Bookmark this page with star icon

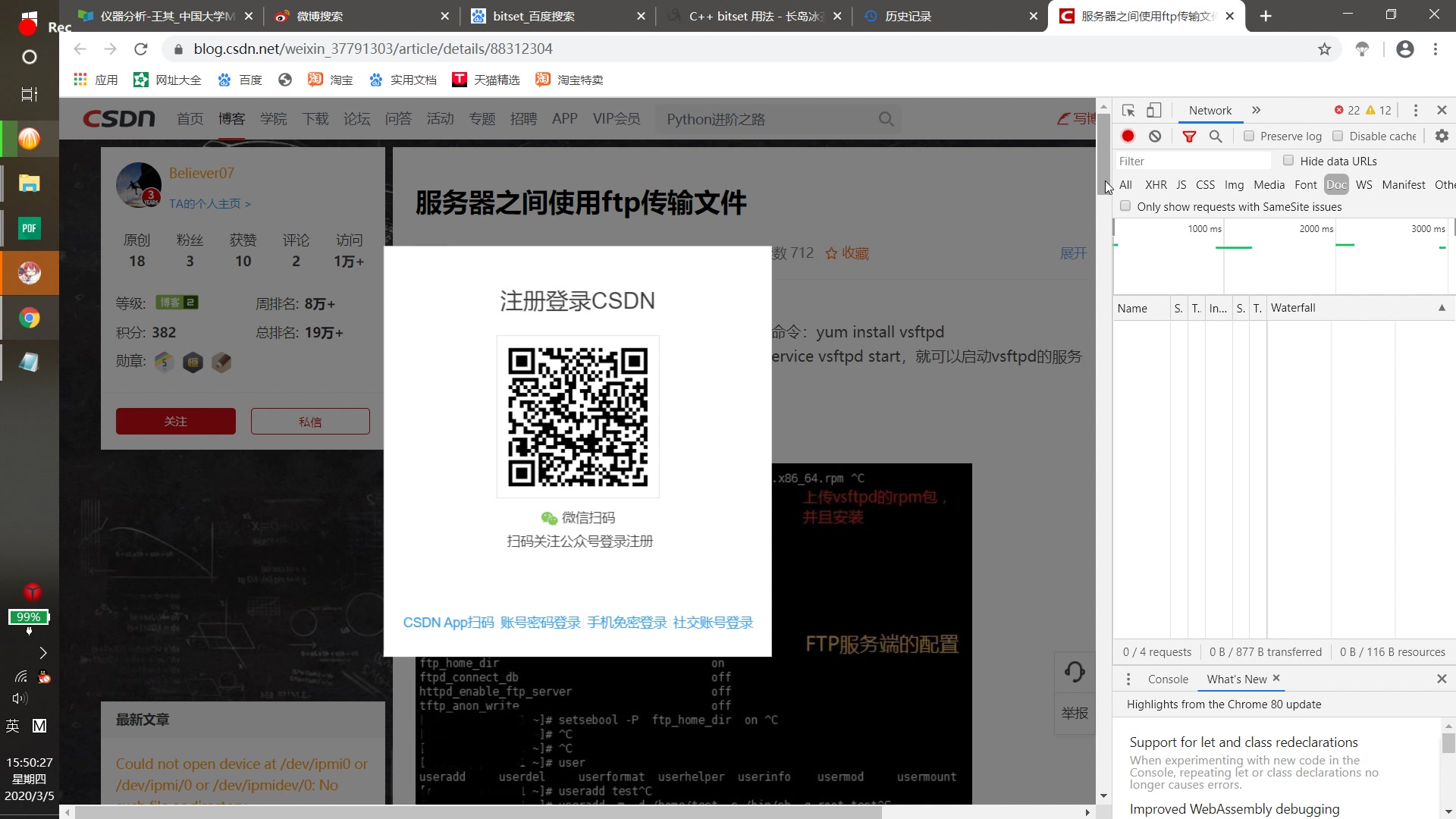(1324, 49)
